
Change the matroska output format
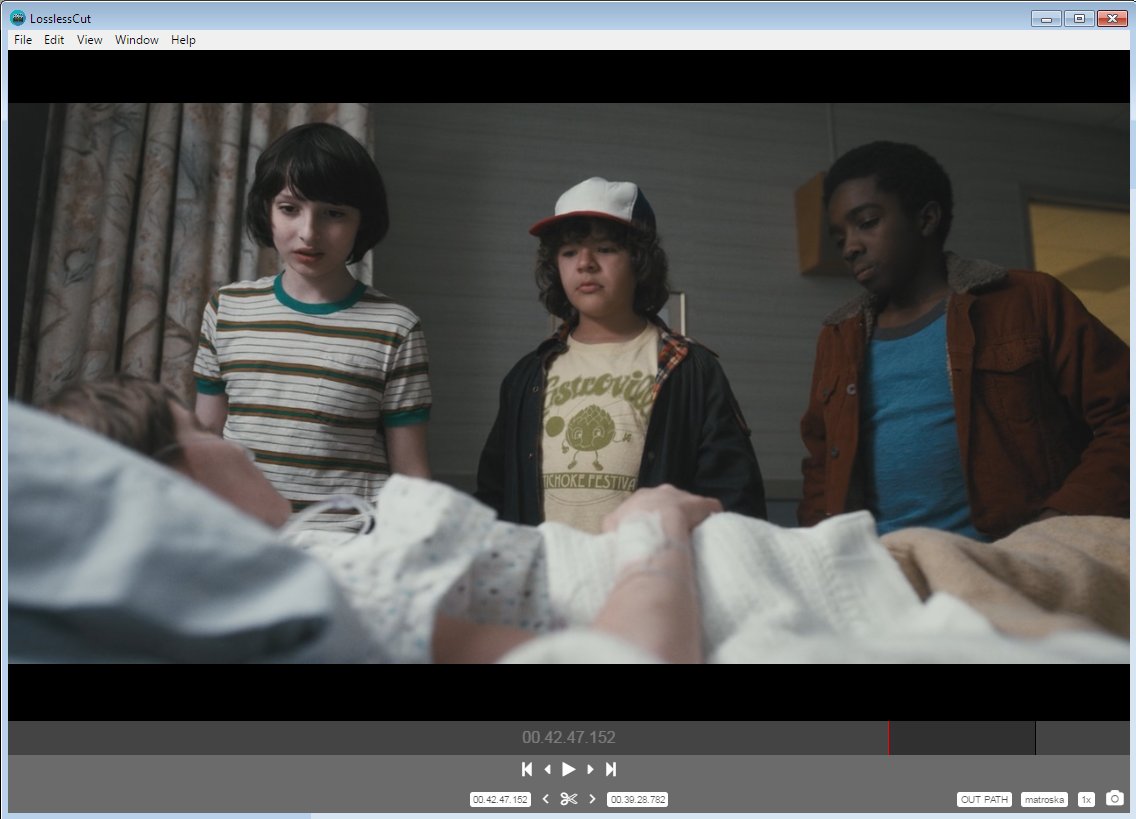pos(1044,800)
